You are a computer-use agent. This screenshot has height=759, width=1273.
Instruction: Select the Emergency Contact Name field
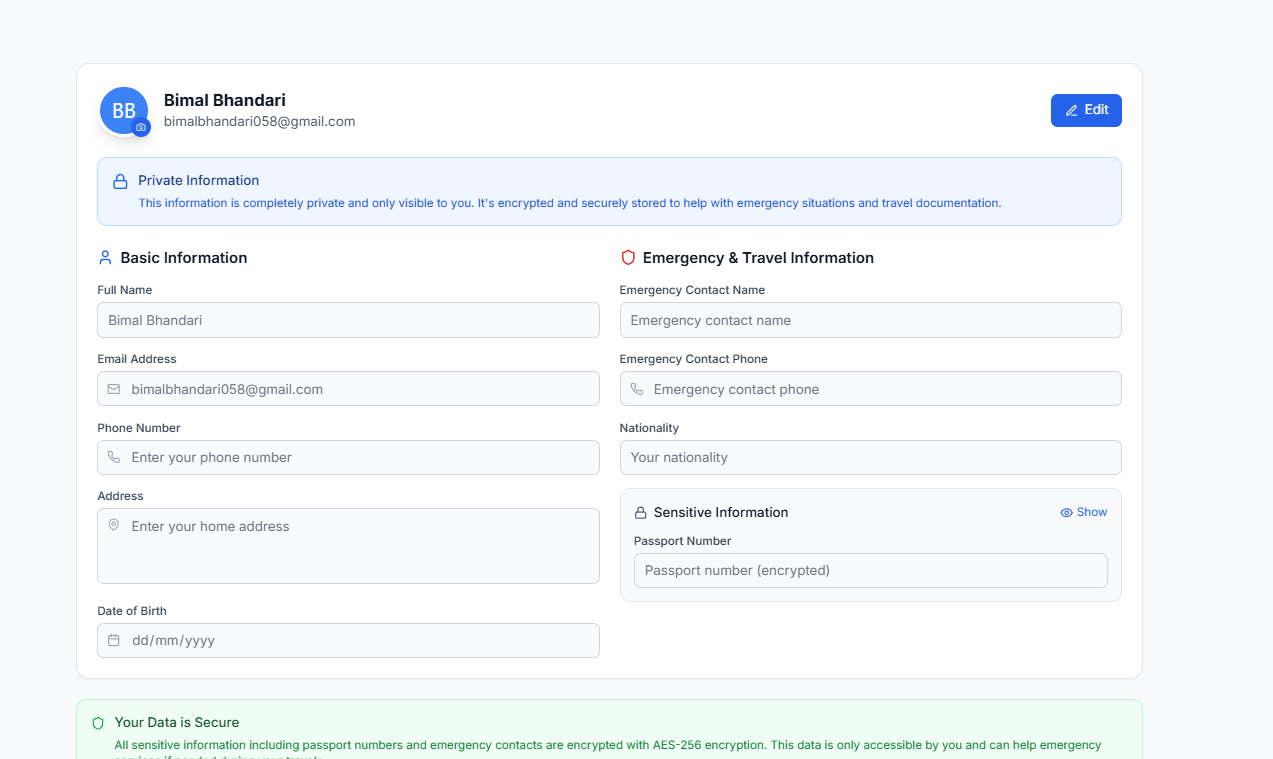coord(870,320)
